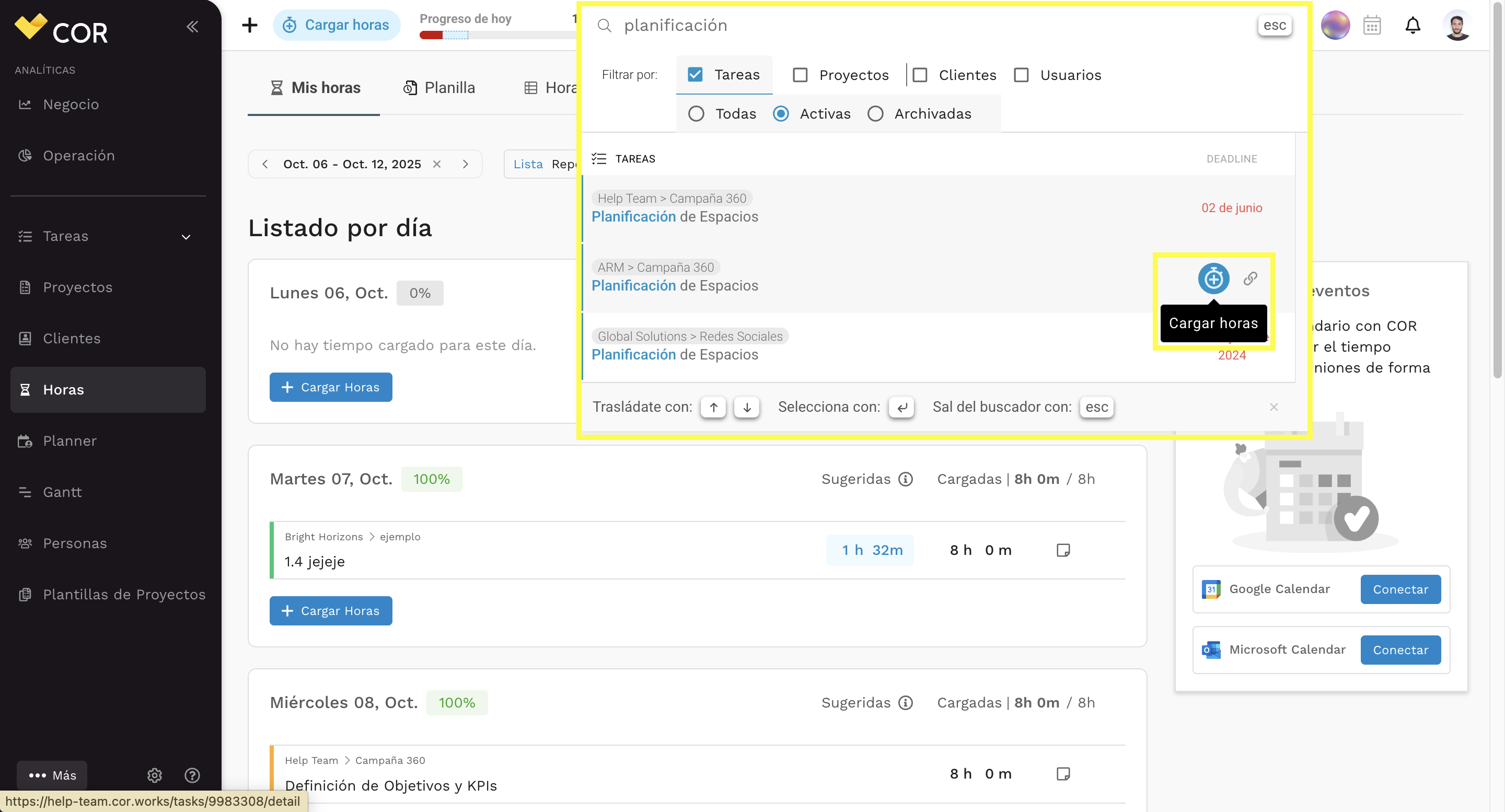The image size is (1505, 812).
Task: Open the calendar icon in top bar
Action: click(x=1372, y=25)
